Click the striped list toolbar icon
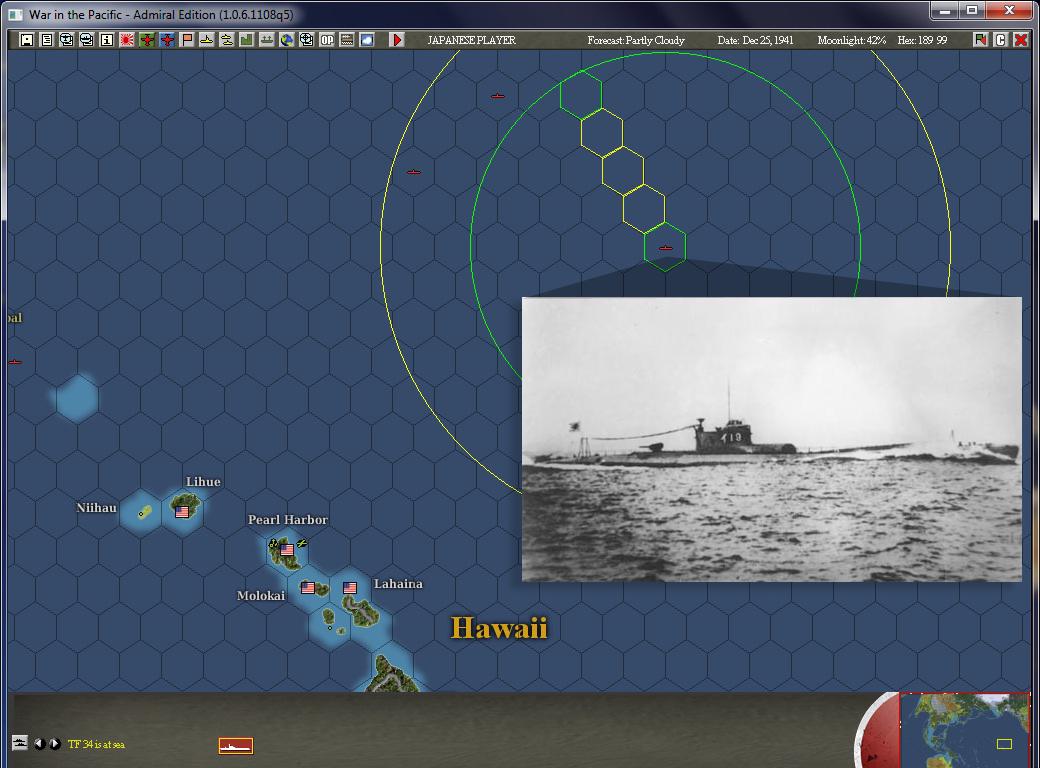Image resolution: width=1040 pixels, height=768 pixels. 347,40
